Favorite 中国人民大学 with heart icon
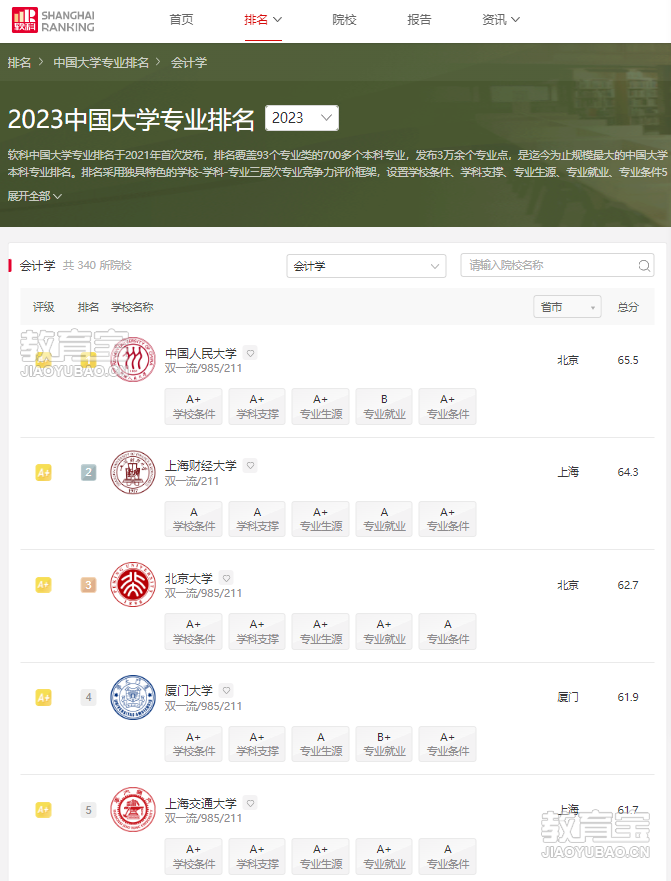This screenshot has height=881, width=671. click(251, 353)
